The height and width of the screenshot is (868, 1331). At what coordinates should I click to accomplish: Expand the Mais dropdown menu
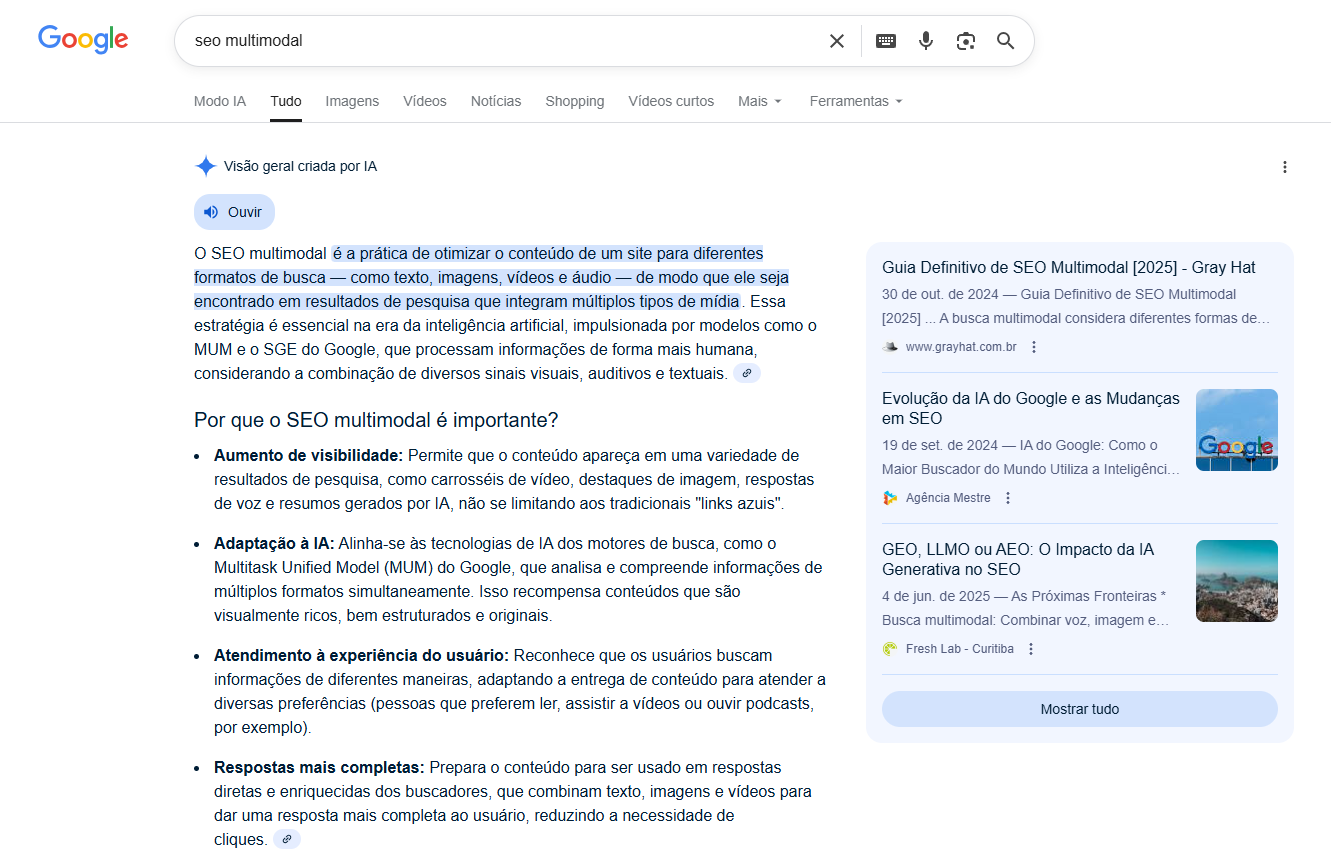point(760,101)
